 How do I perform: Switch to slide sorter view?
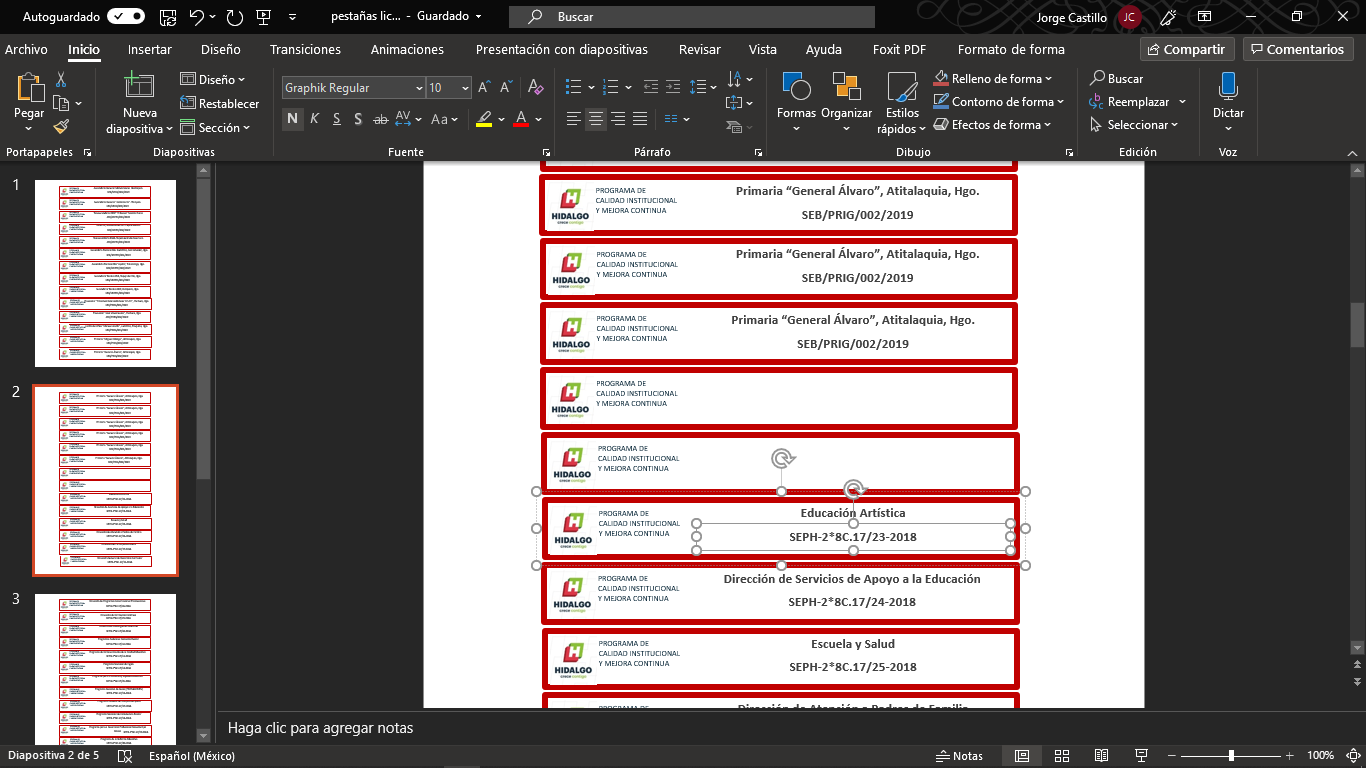(1062, 756)
